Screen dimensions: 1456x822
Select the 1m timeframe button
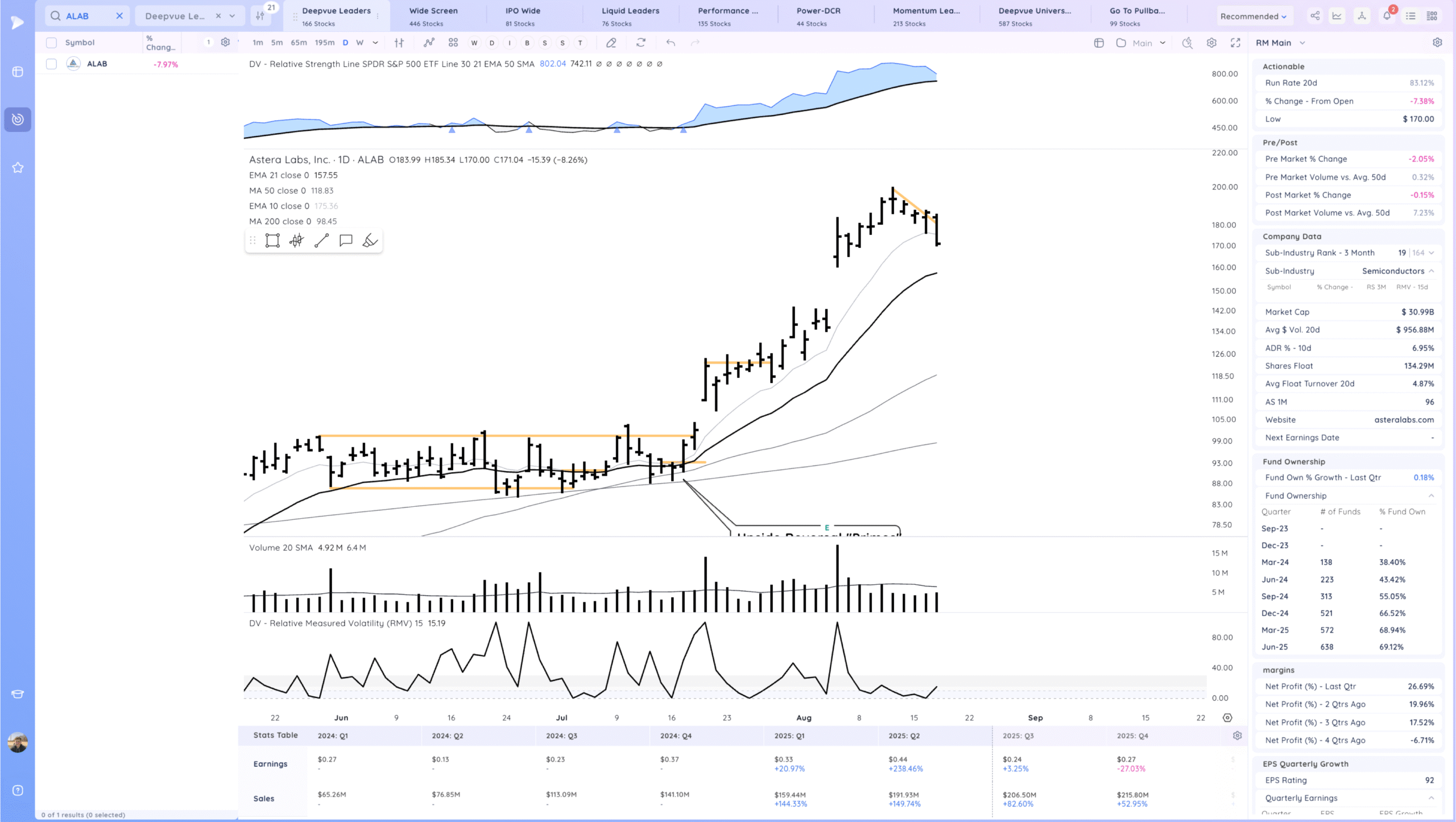point(258,43)
